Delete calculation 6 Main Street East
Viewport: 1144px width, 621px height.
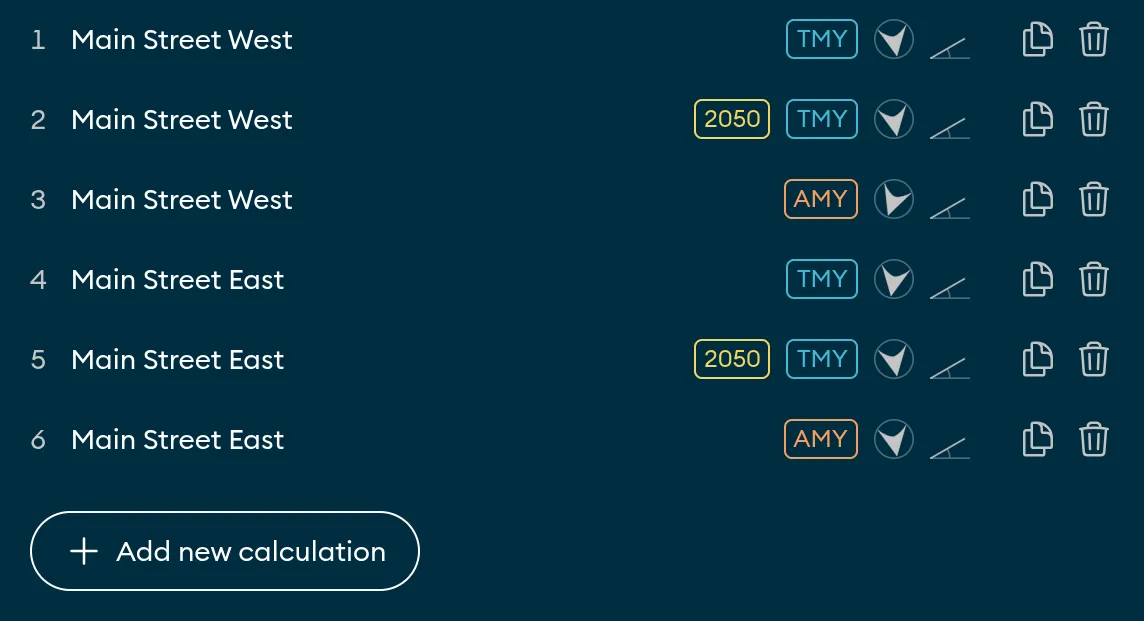pyautogui.click(x=1094, y=439)
